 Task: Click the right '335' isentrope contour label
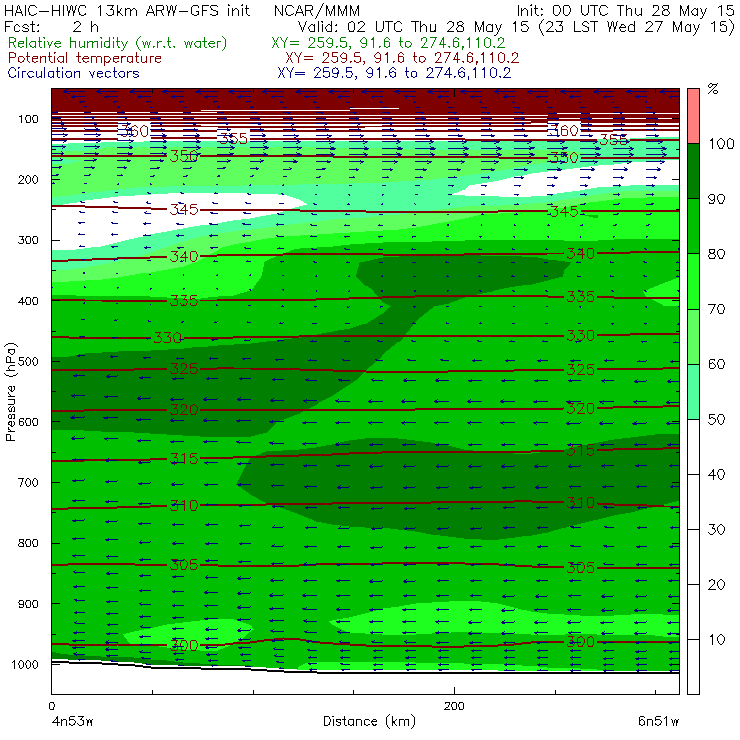580,296
